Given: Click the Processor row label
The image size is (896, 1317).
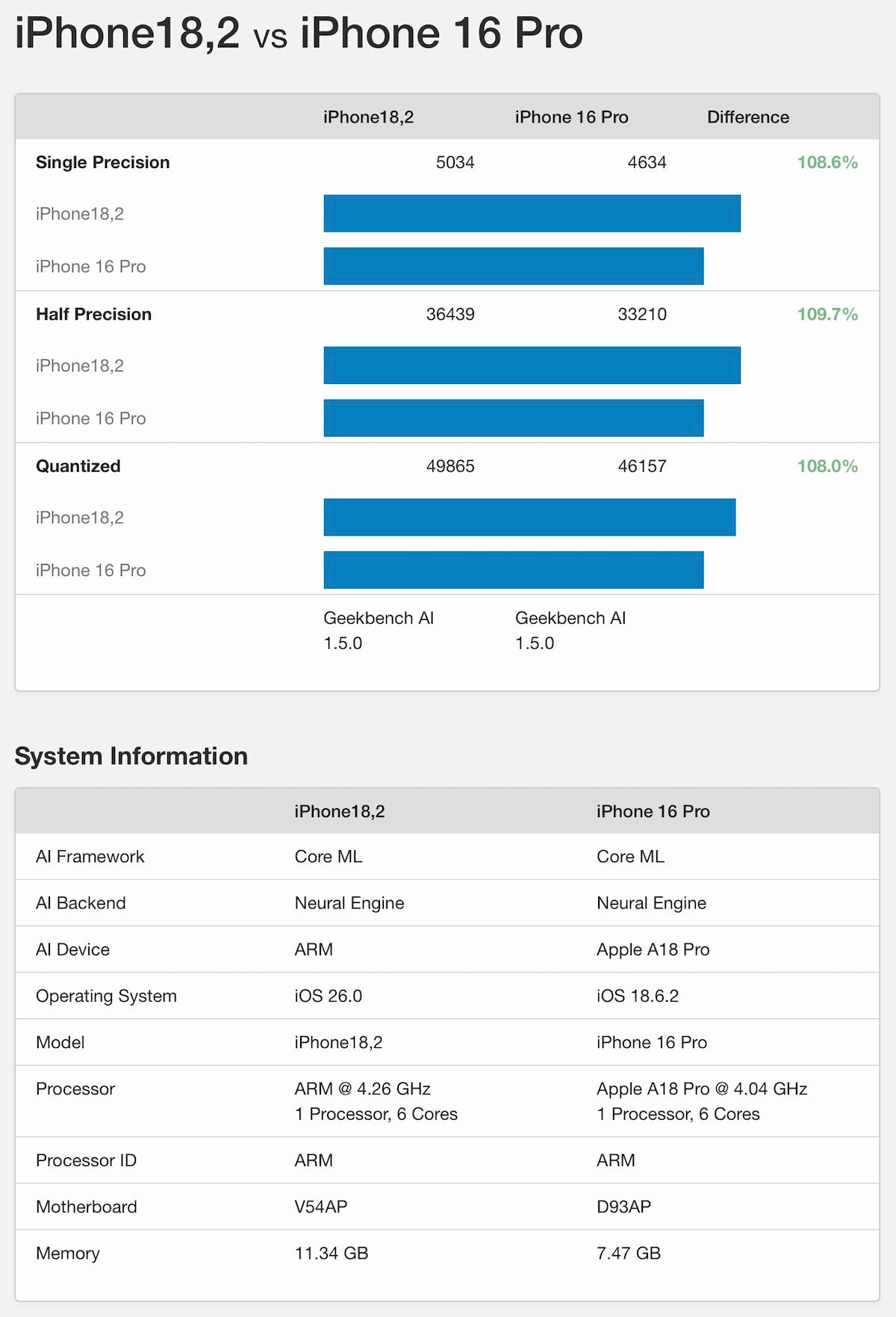Looking at the screenshot, I should pyautogui.click(x=75, y=1088).
